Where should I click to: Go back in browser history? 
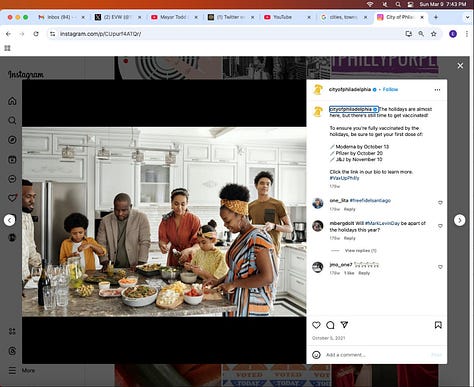pyautogui.click(x=8, y=34)
